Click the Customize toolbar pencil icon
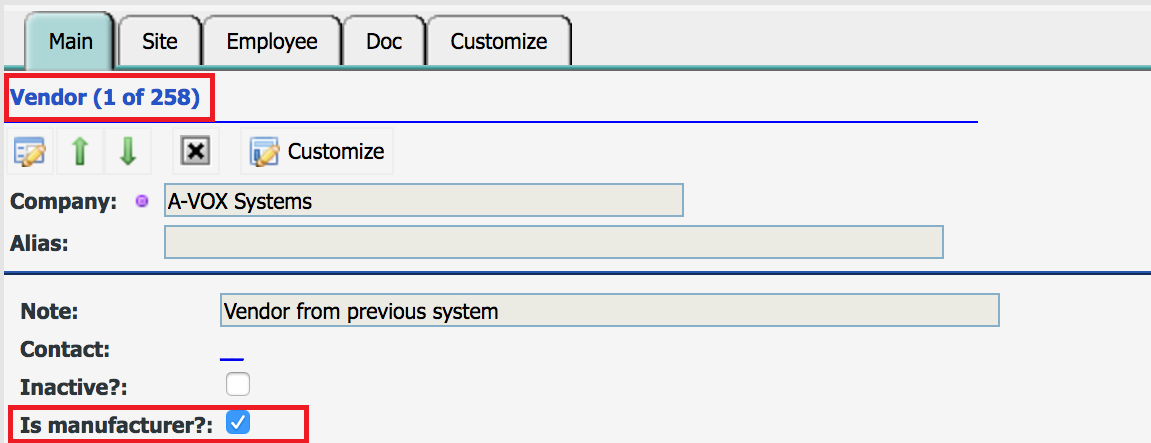1151x443 pixels. click(x=264, y=151)
